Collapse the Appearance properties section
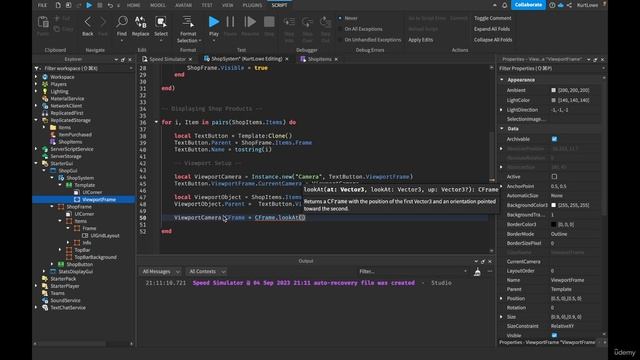 pos(502,80)
